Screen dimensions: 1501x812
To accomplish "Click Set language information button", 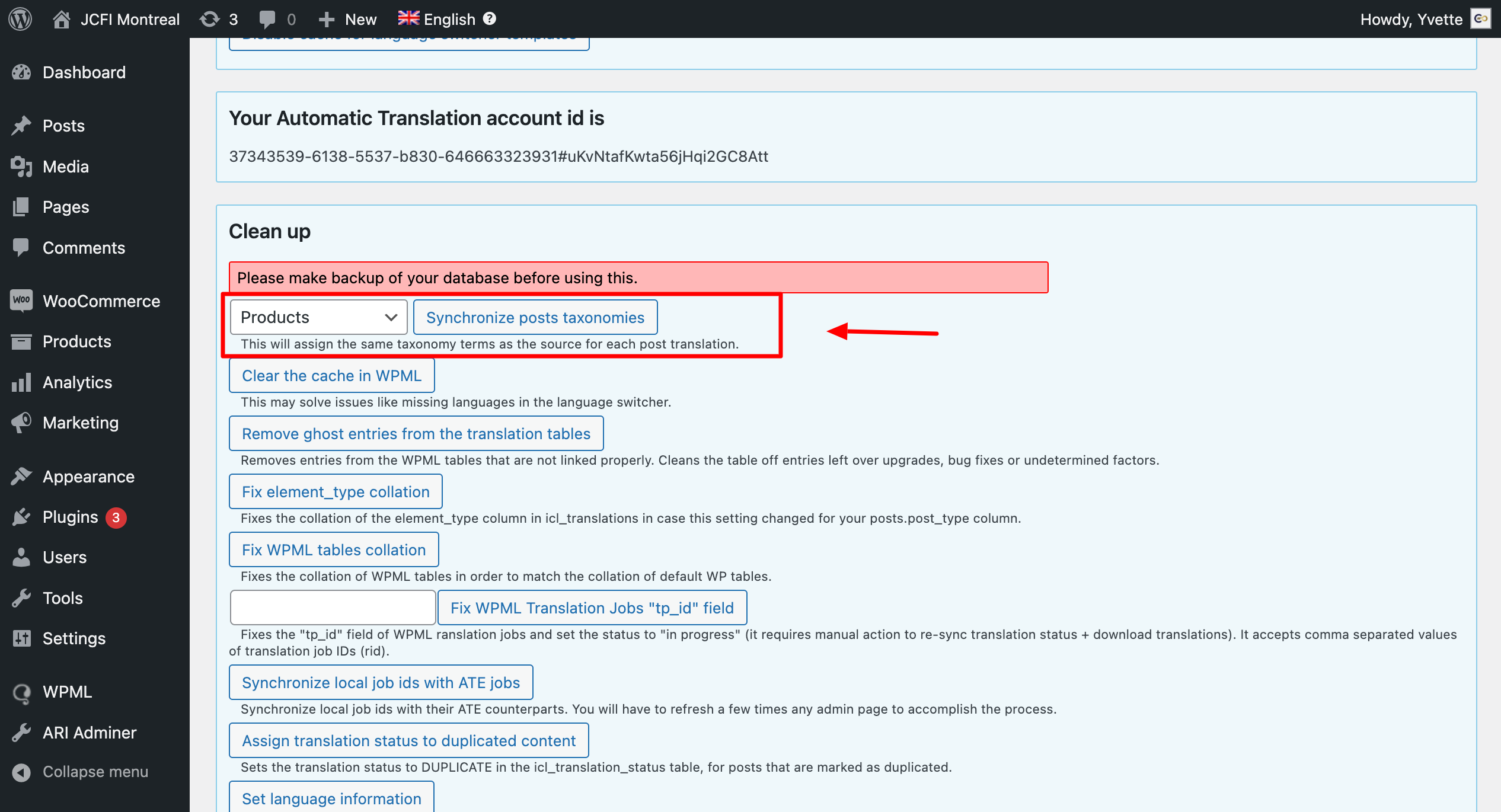I will [x=331, y=798].
